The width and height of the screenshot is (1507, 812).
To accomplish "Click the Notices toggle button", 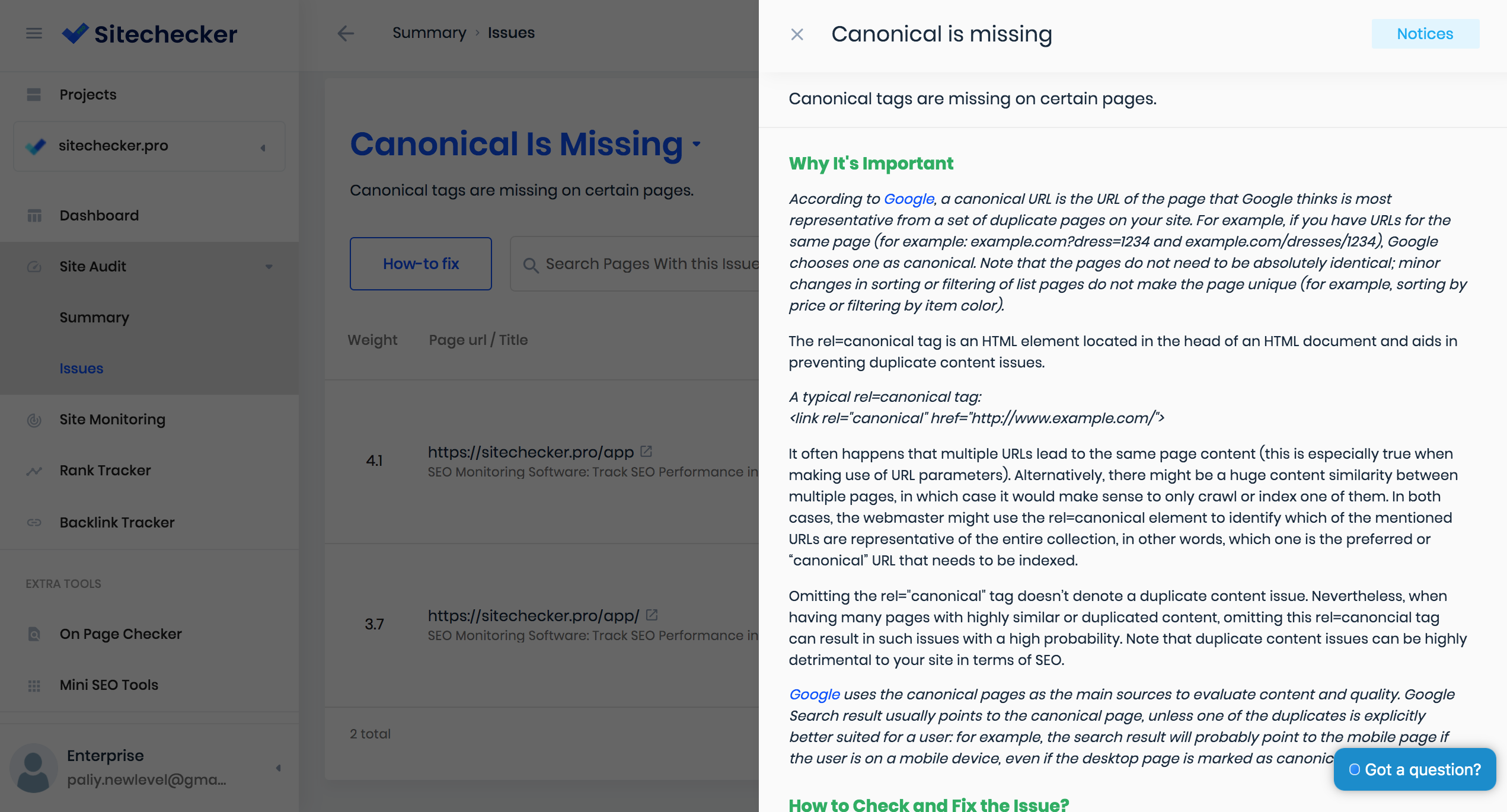I will (1425, 34).
